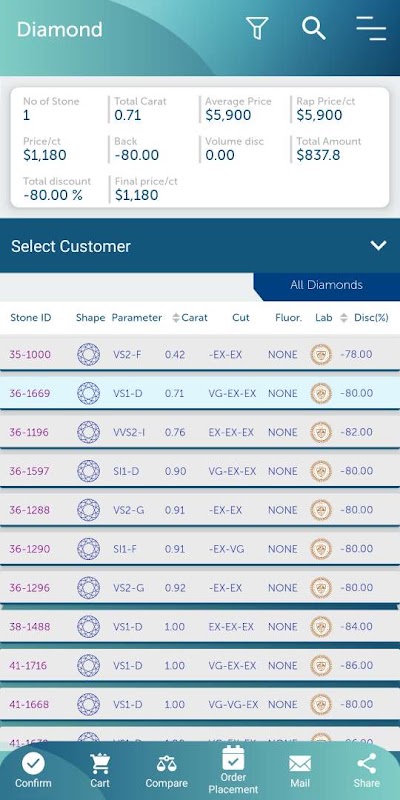The image size is (400, 800).
Task: Open the Cart icon
Action: click(100, 764)
